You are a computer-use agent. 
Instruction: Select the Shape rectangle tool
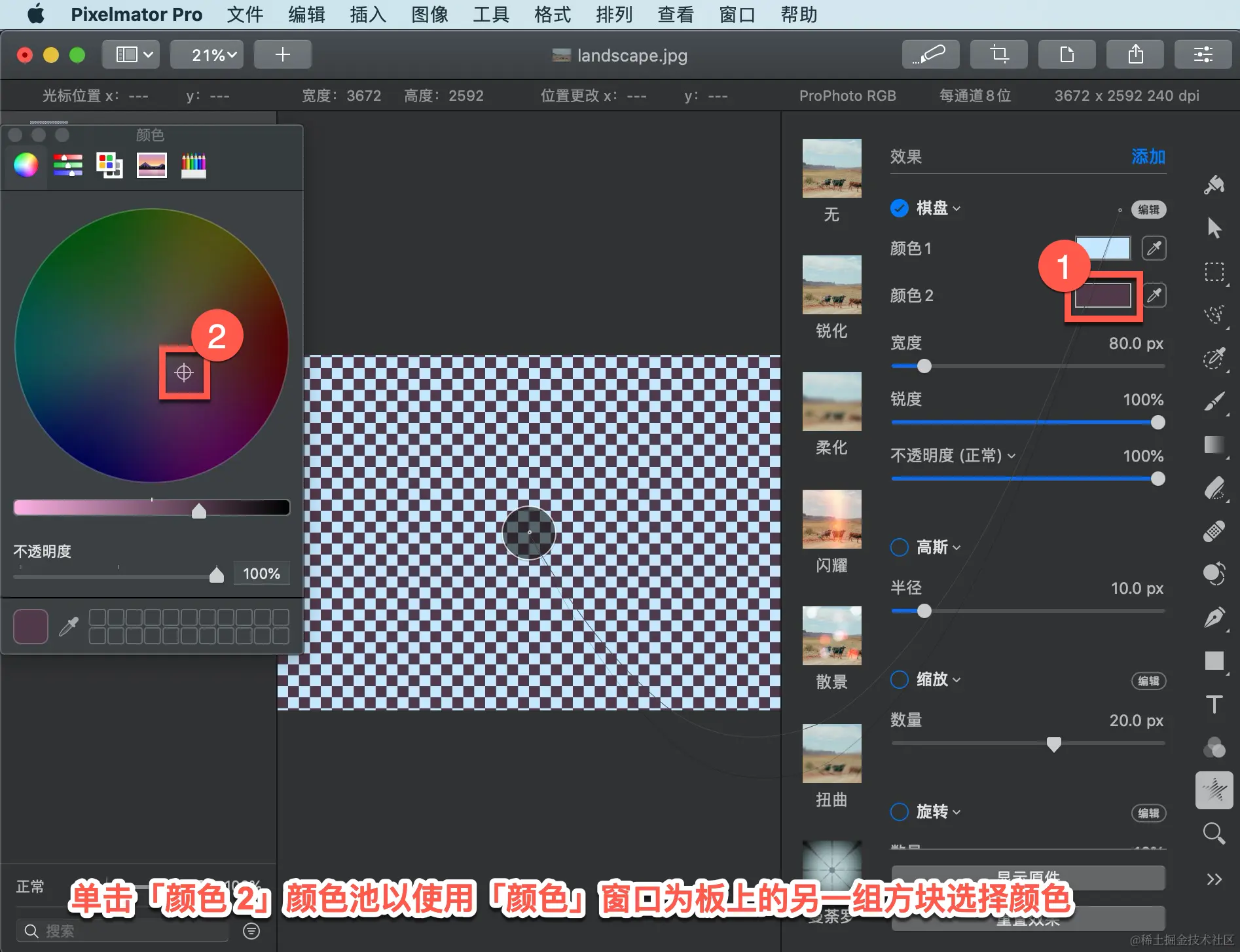1214,661
